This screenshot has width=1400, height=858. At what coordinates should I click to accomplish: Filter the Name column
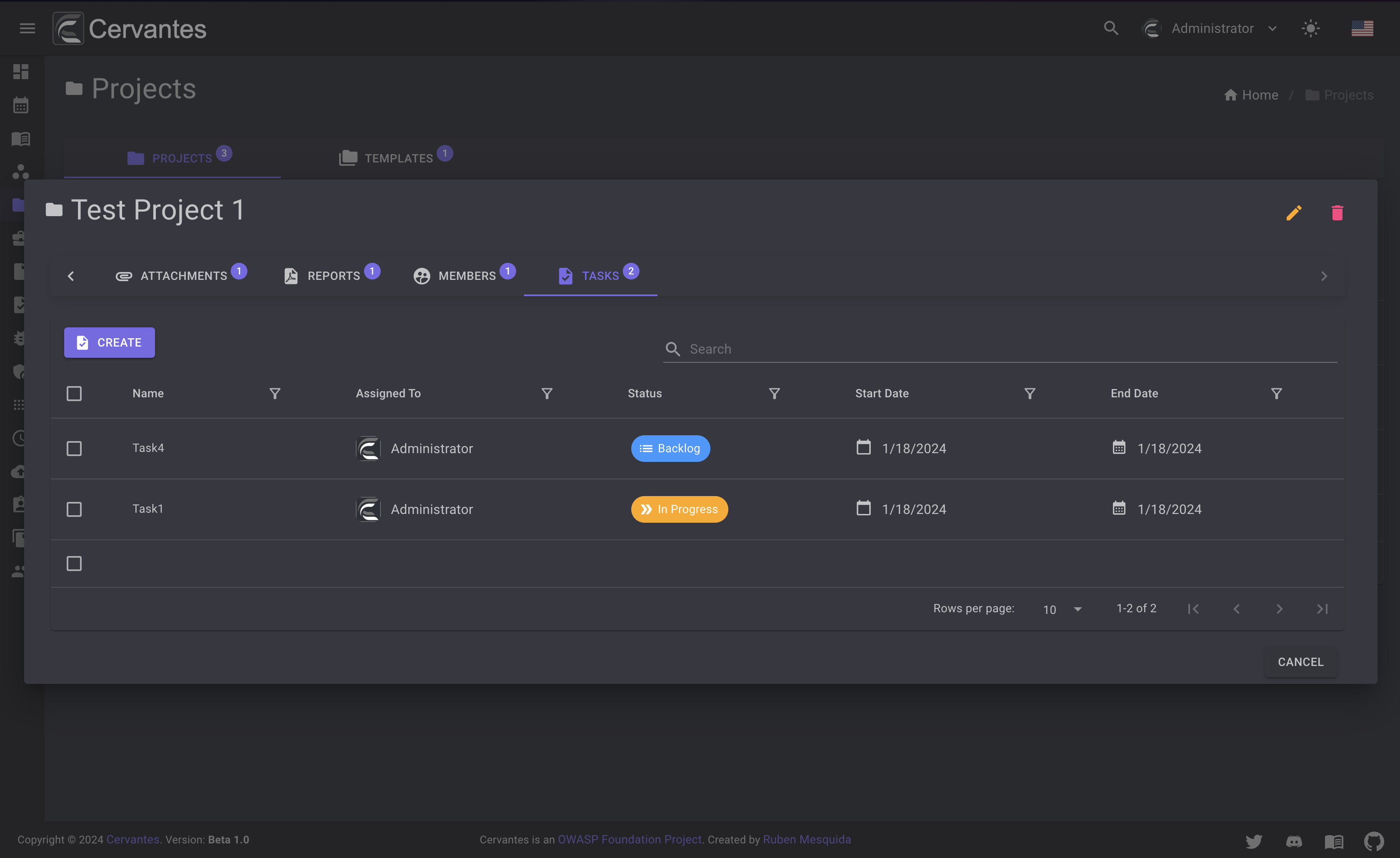275,394
